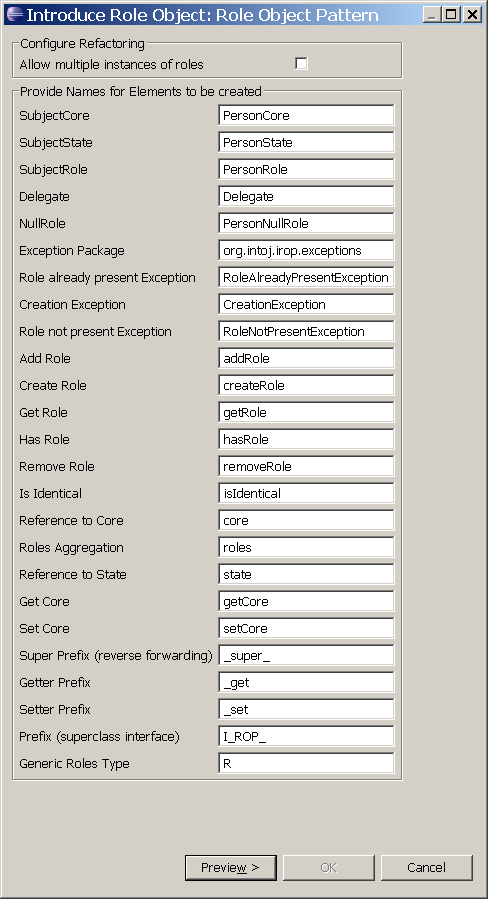Cancel the refactoring dialog

pos(427,867)
